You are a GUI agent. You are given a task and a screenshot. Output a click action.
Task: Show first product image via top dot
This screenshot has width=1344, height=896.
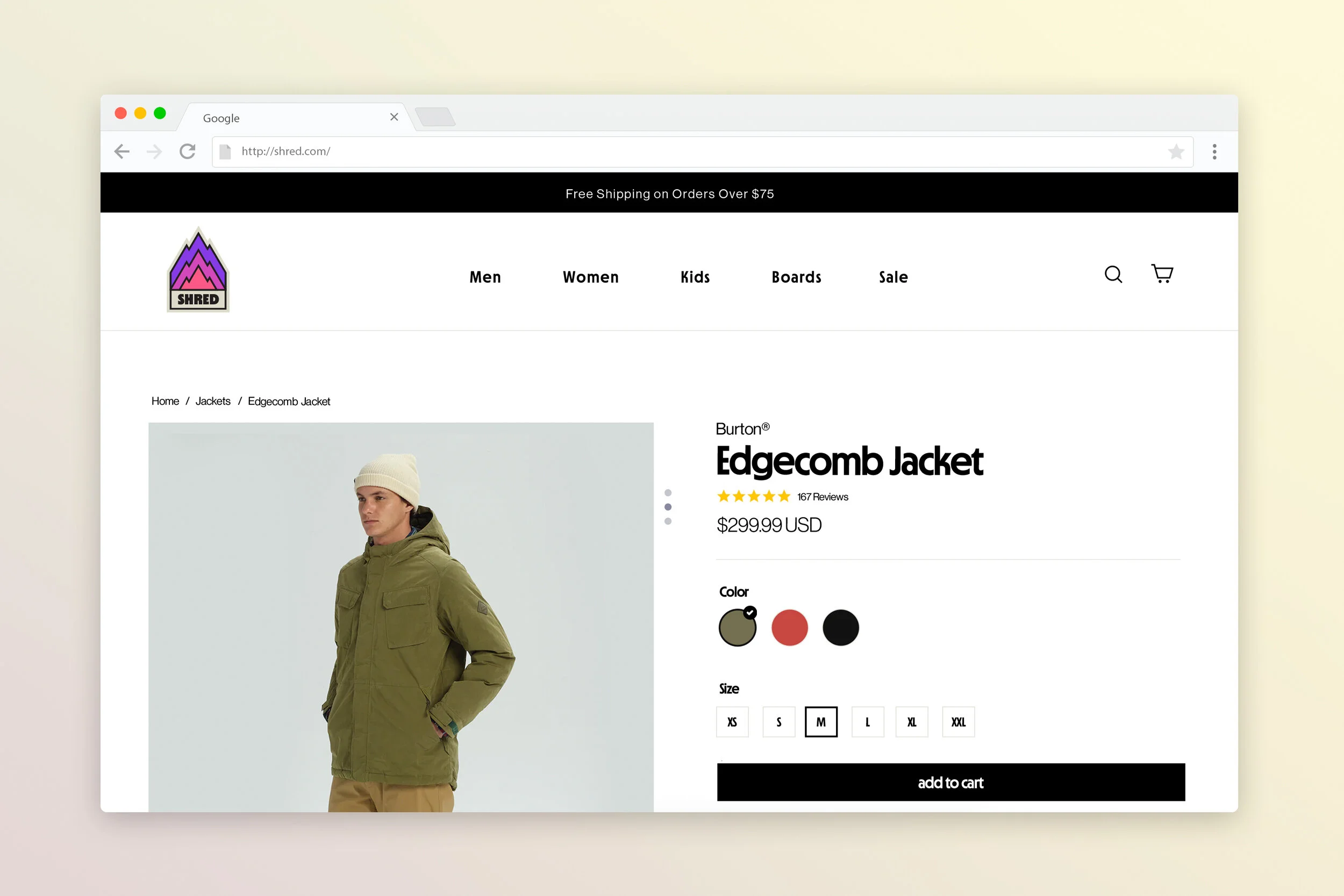(x=668, y=492)
